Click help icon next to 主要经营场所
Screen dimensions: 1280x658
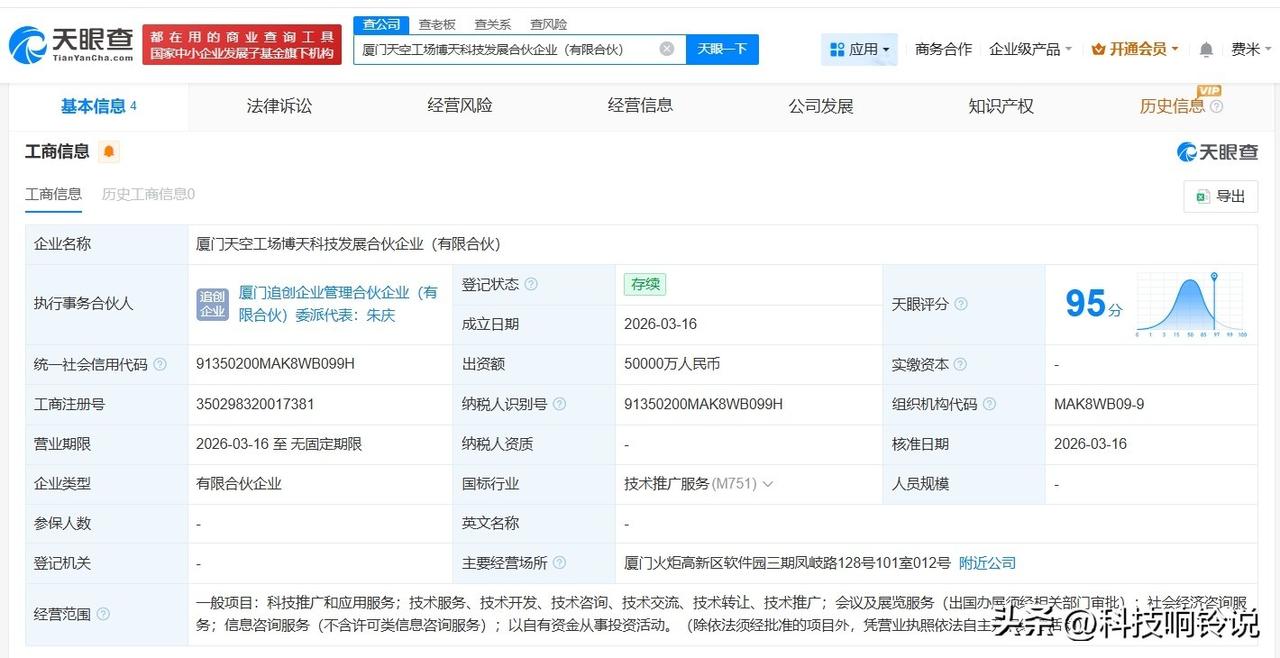coord(559,563)
